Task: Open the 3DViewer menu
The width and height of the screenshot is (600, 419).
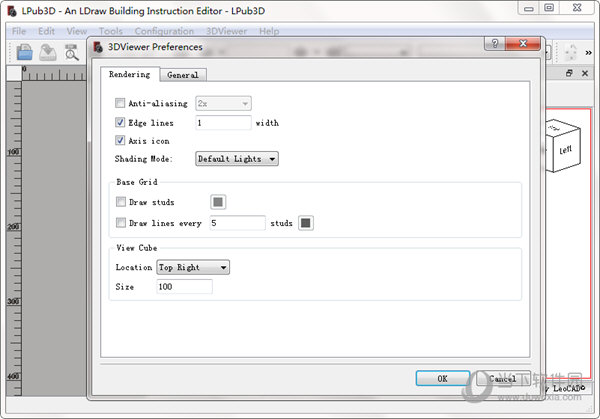Action: coord(227,31)
